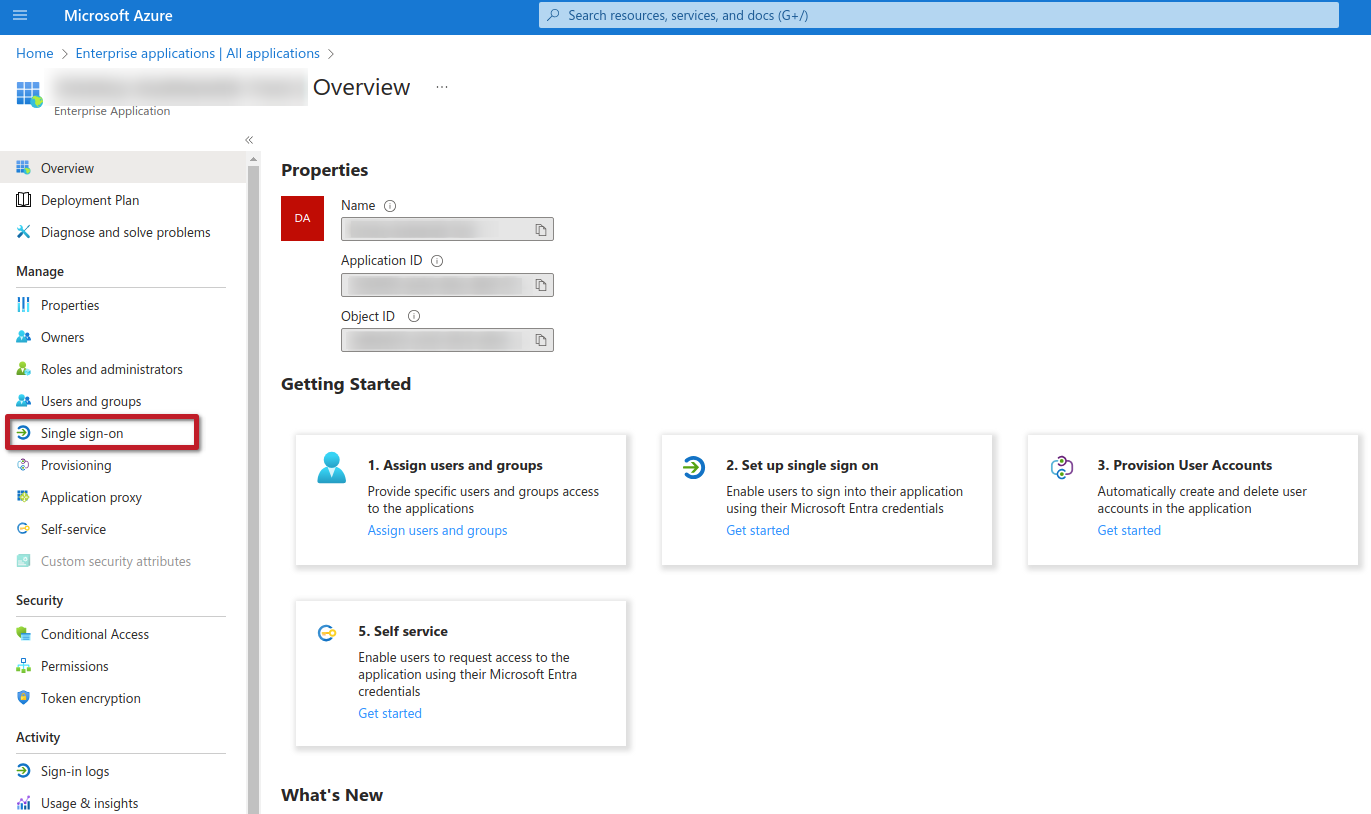Open Enterprise applications breadcrumb link
Viewport: 1371px width, 814px height.
coord(197,53)
